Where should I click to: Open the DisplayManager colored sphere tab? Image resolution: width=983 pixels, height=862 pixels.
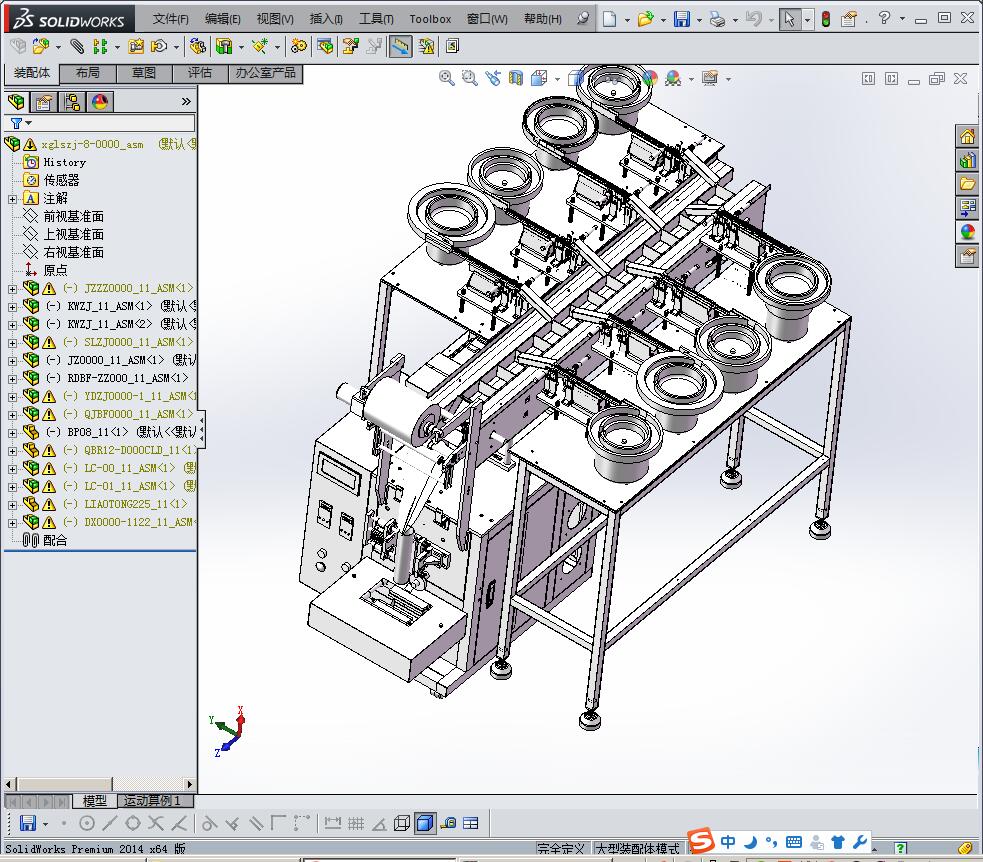point(99,102)
